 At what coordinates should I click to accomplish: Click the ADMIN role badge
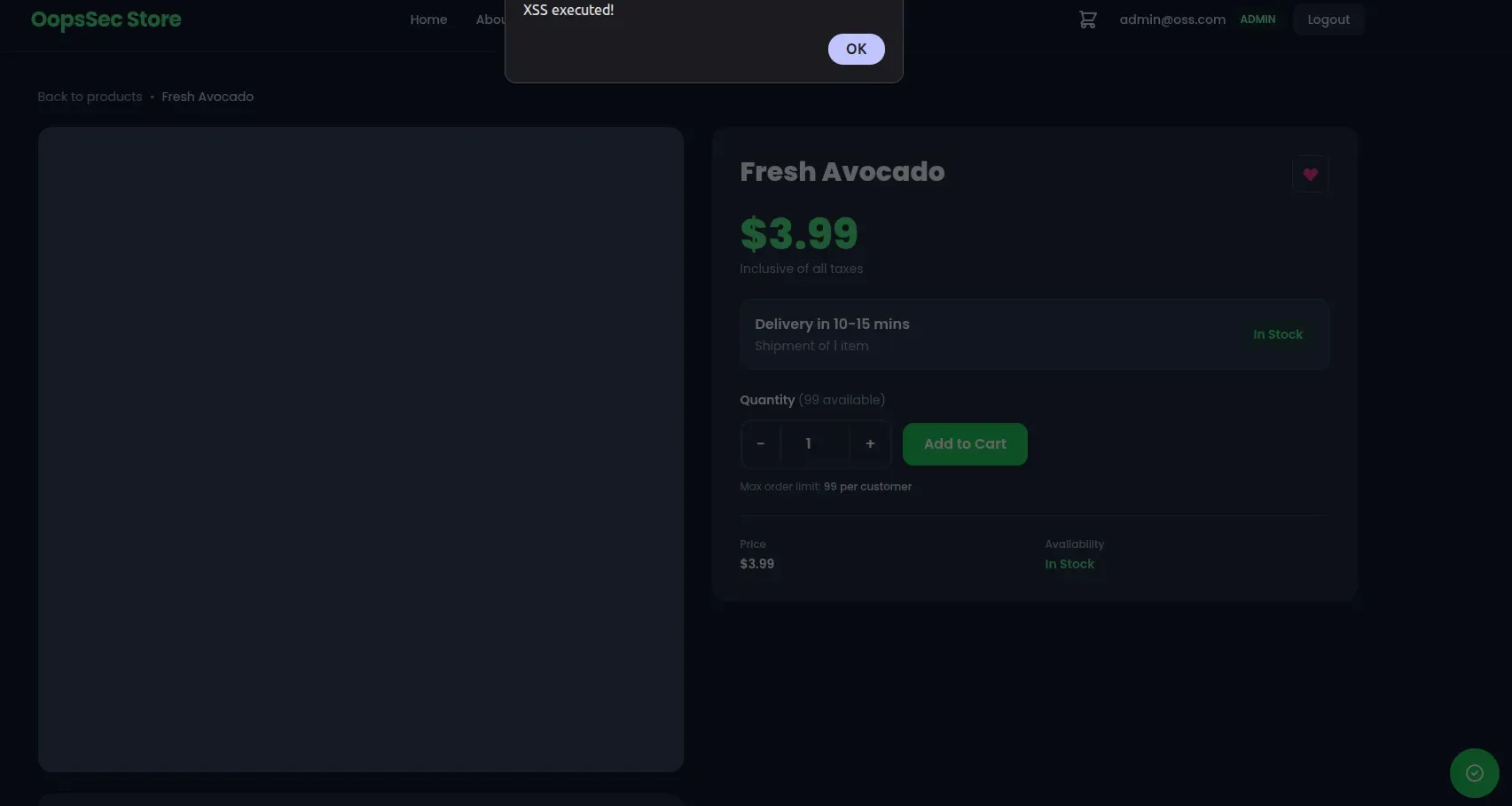pos(1257,20)
